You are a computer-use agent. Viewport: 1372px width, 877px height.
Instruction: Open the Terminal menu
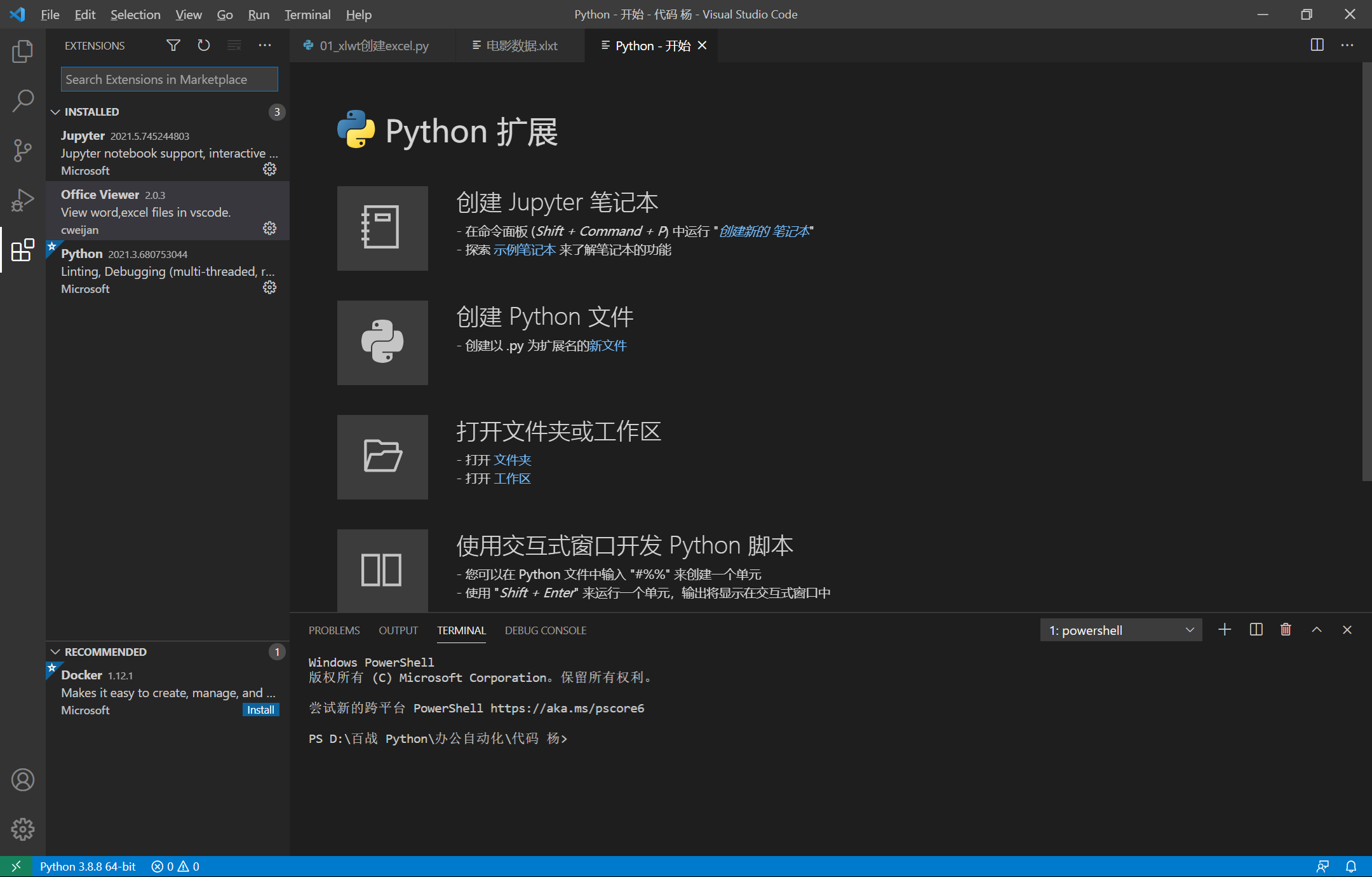click(307, 14)
